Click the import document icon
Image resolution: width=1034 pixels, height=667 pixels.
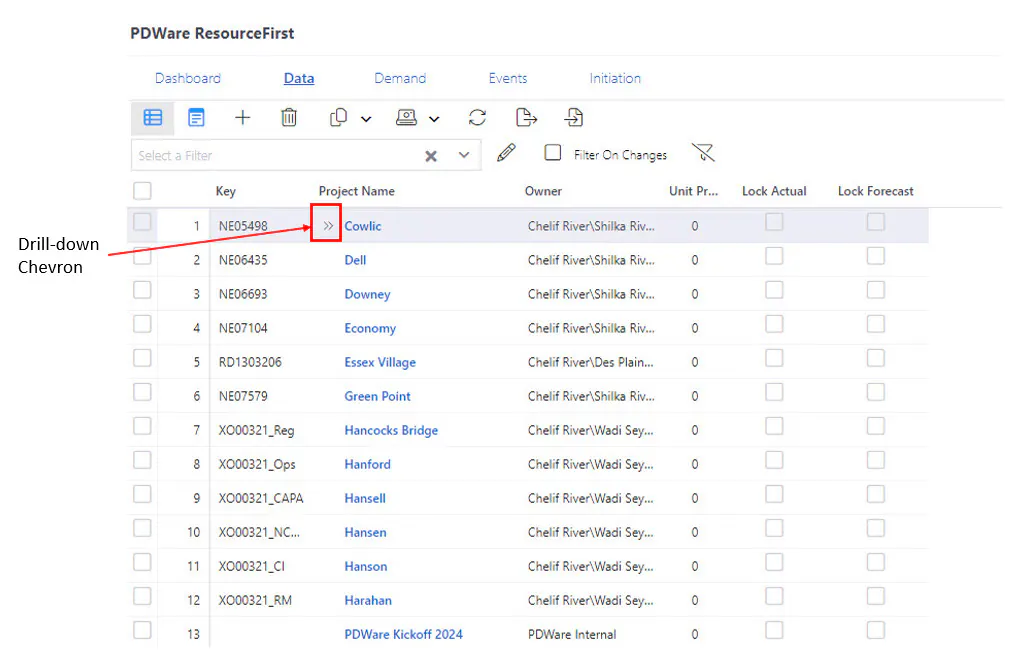(574, 117)
